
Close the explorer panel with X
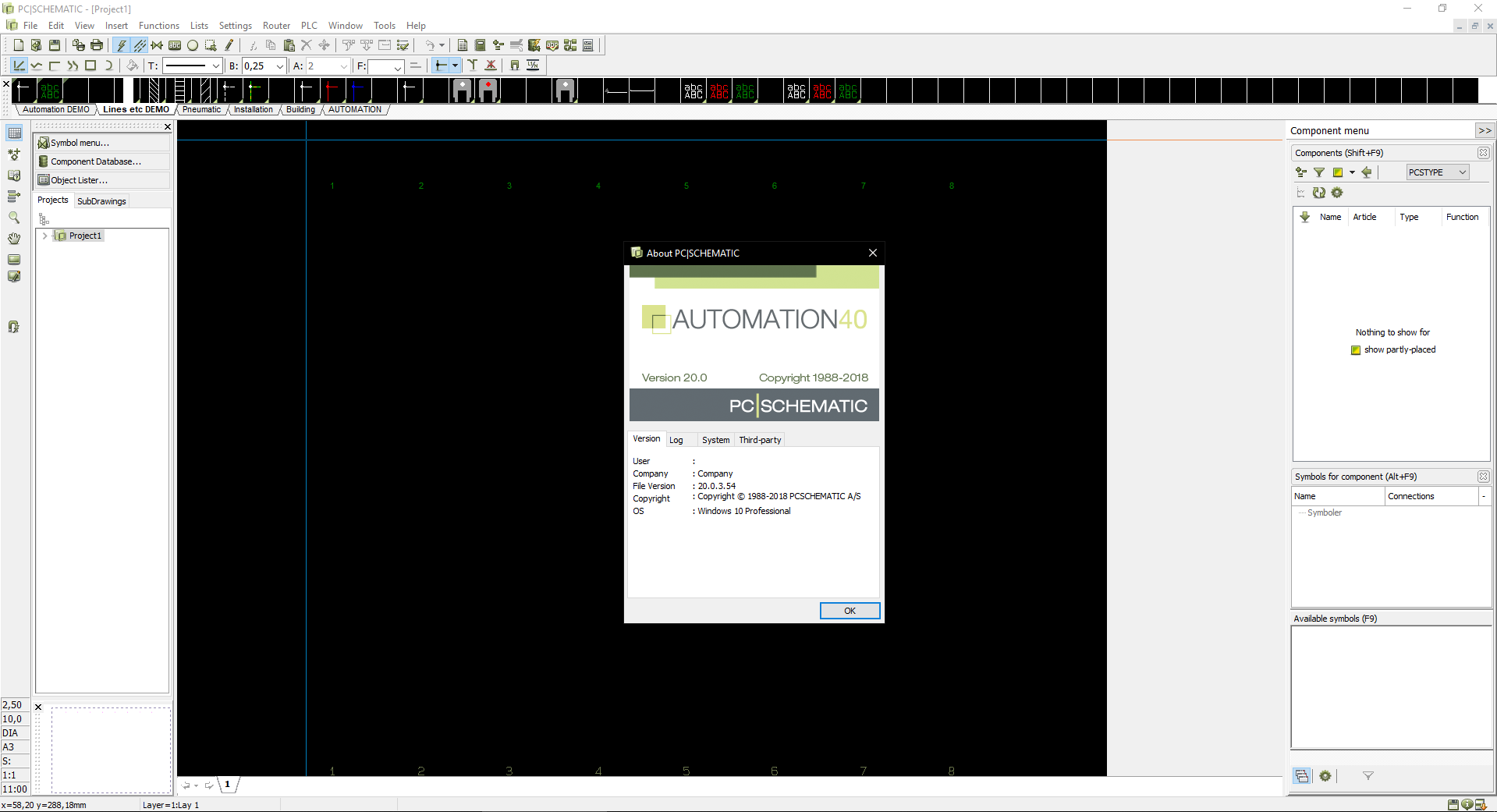(x=167, y=126)
